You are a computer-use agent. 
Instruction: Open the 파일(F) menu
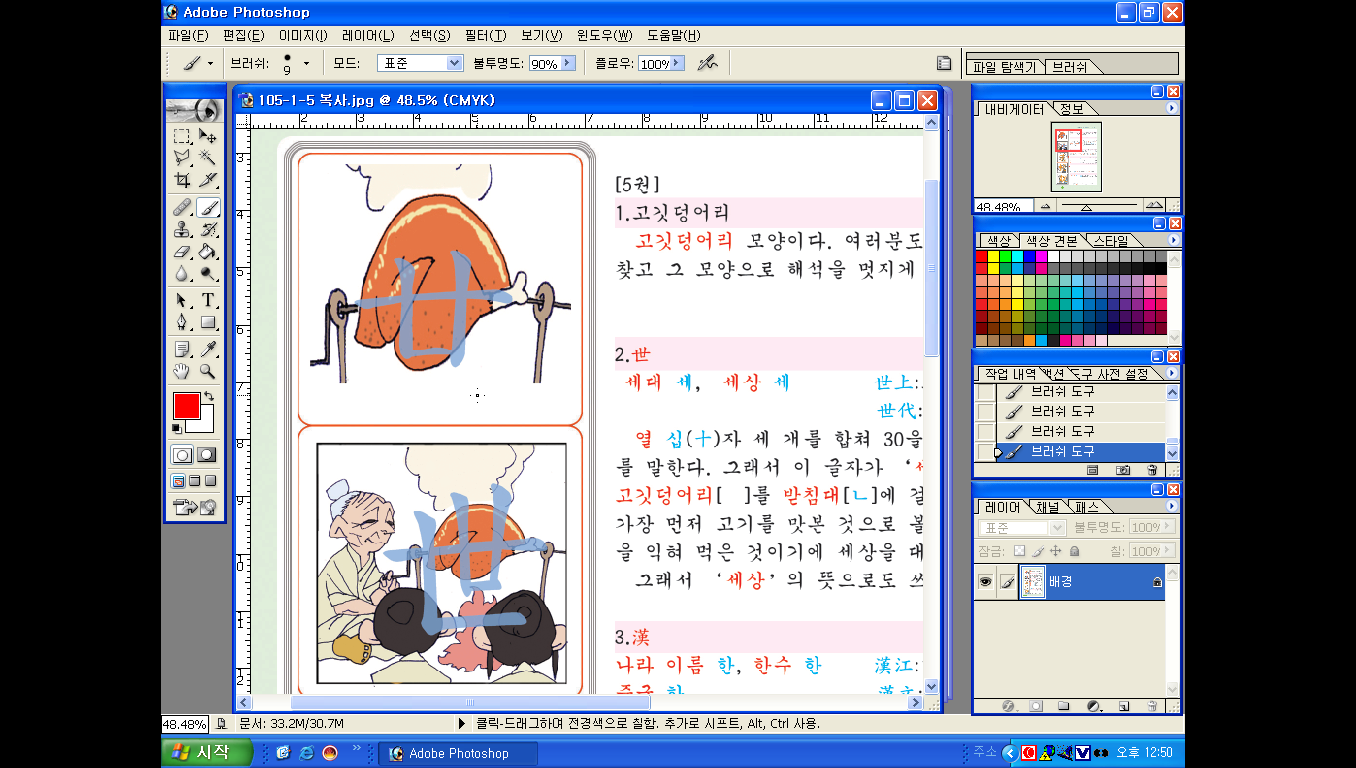pos(188,35)
